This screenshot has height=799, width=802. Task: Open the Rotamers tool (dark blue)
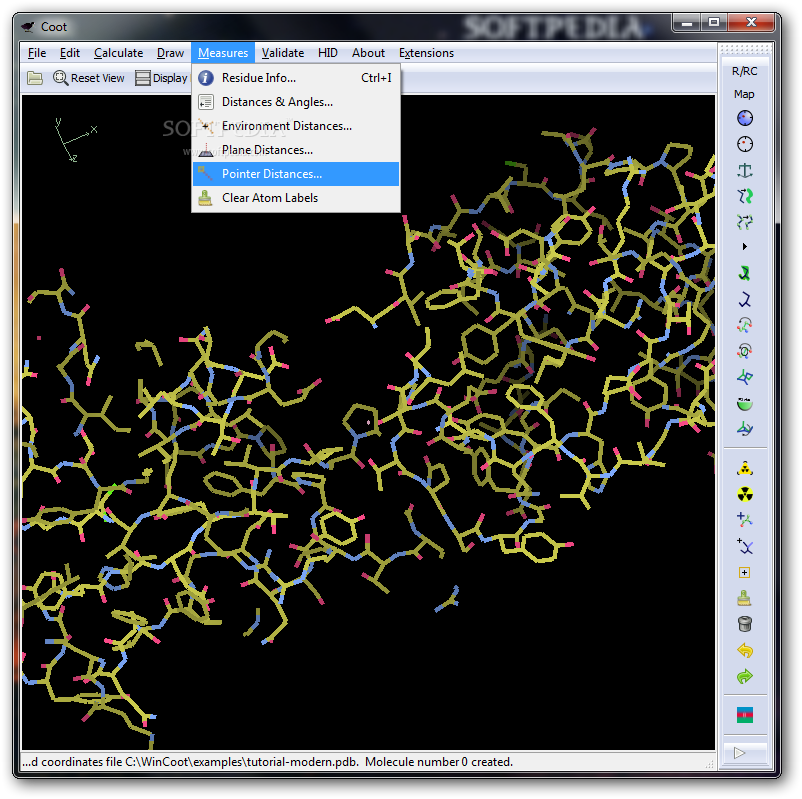[x=745, y=299]
